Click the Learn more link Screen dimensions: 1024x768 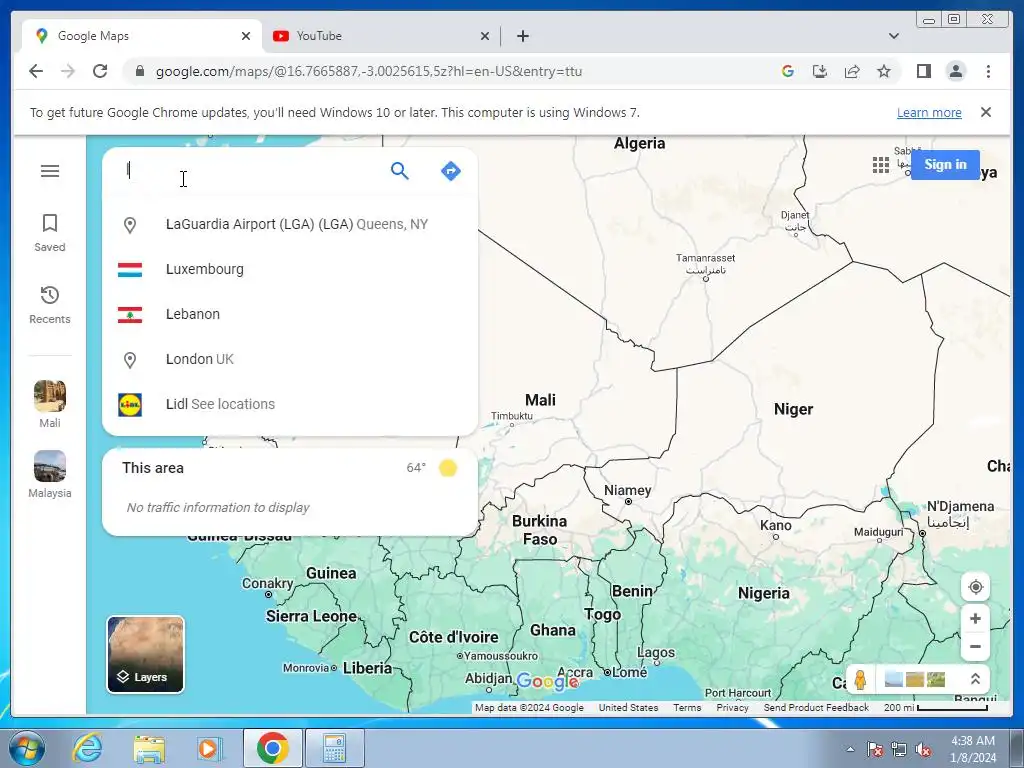[929, 112]
